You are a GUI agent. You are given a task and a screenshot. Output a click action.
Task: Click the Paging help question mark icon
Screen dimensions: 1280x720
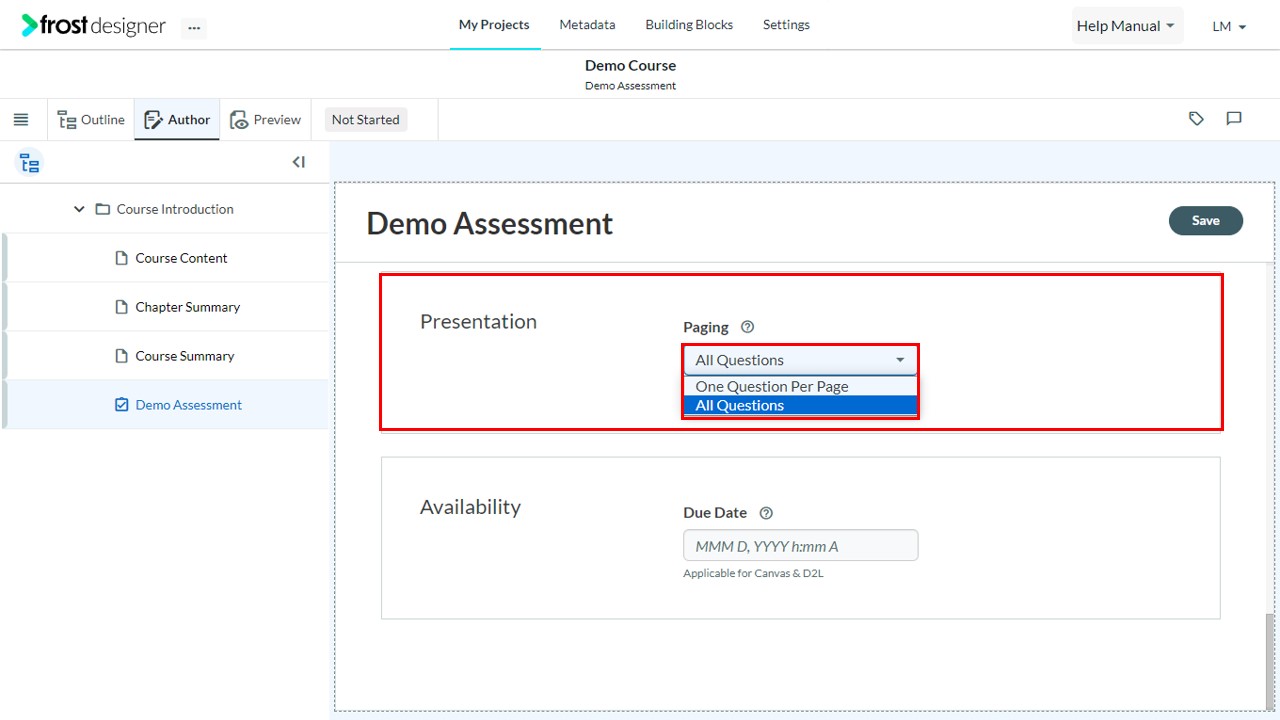(747, 327)
